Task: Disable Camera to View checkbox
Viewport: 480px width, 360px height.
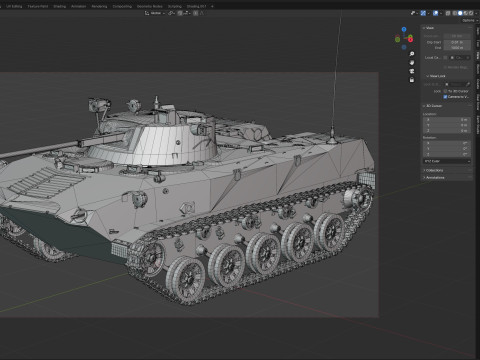Action: pyautogui.click(x=445, y=97)
